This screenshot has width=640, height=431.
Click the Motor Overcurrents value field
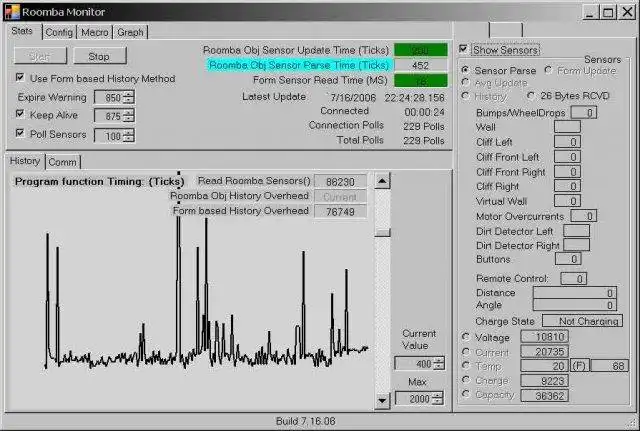click(x=583, y=216)
